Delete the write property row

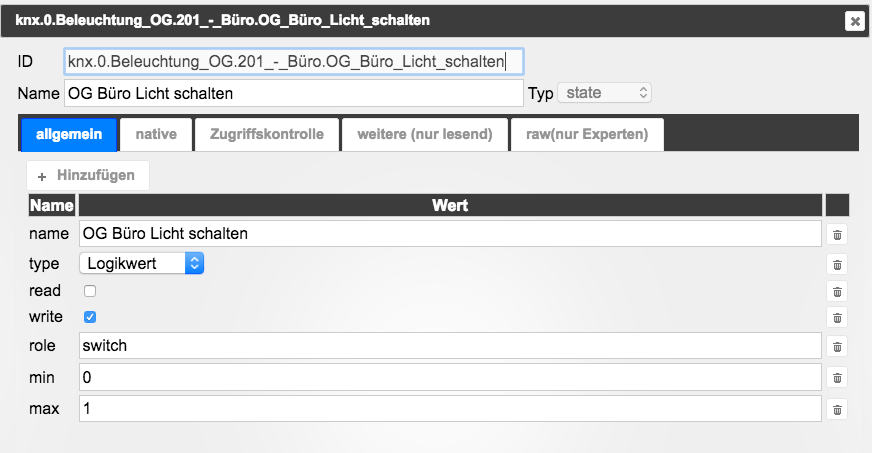pos(837,318)
